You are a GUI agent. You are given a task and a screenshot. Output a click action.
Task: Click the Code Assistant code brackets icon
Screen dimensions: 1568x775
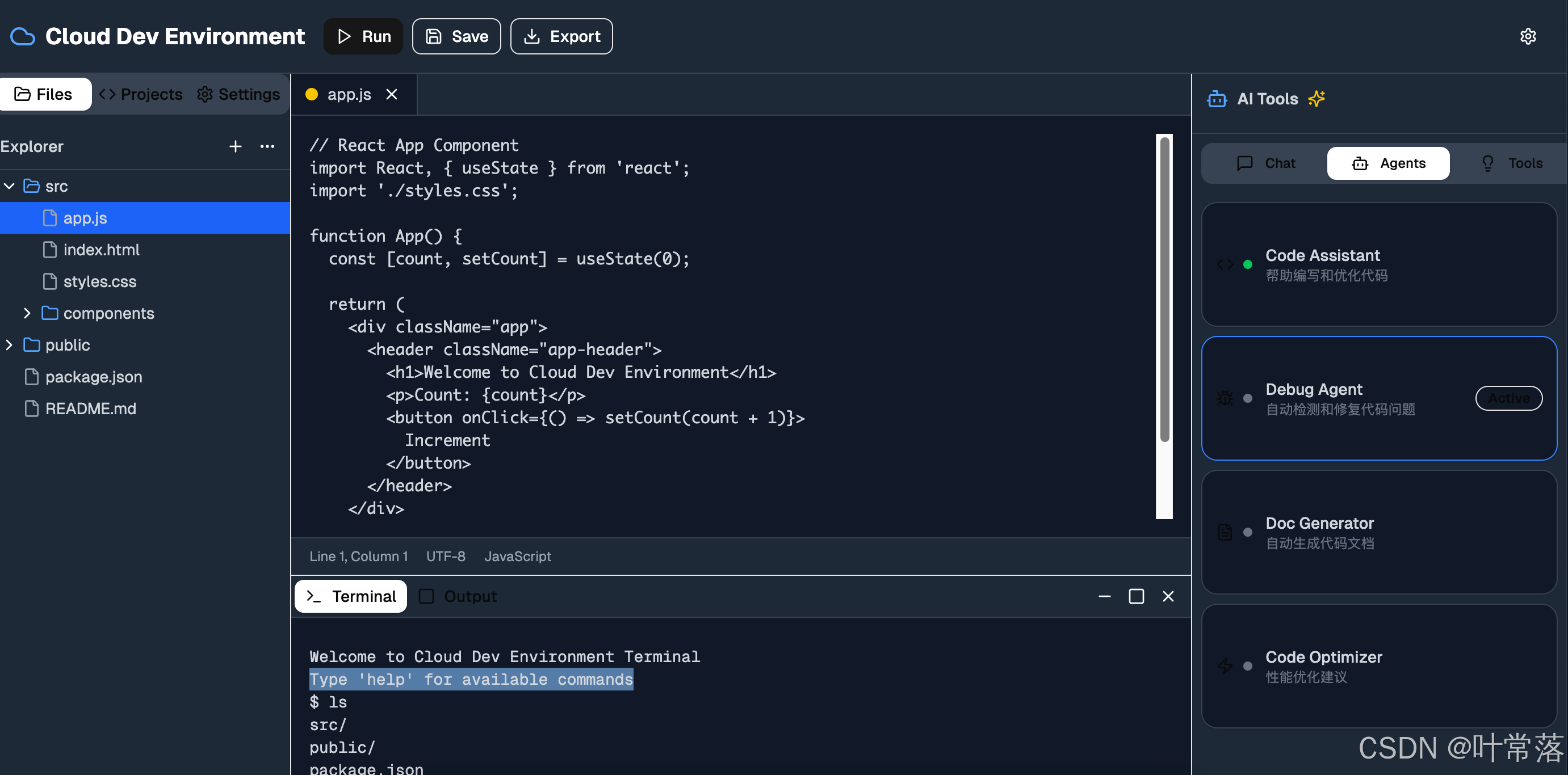[1225, 264]
